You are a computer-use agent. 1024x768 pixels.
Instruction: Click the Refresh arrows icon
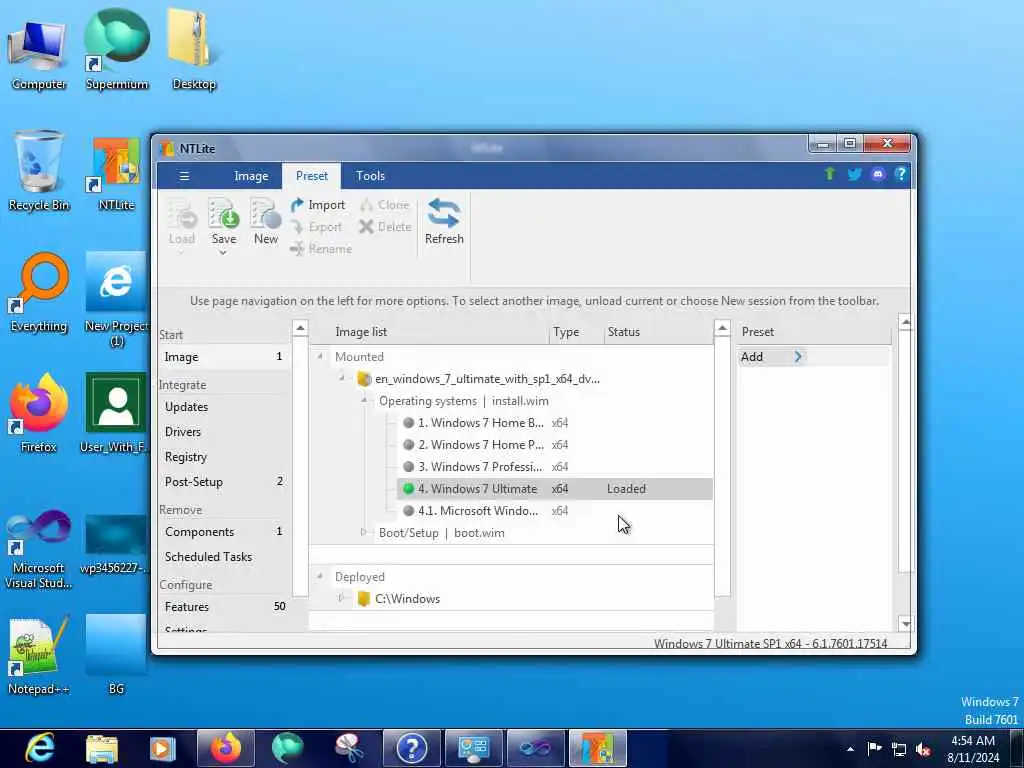click(444, 214)
